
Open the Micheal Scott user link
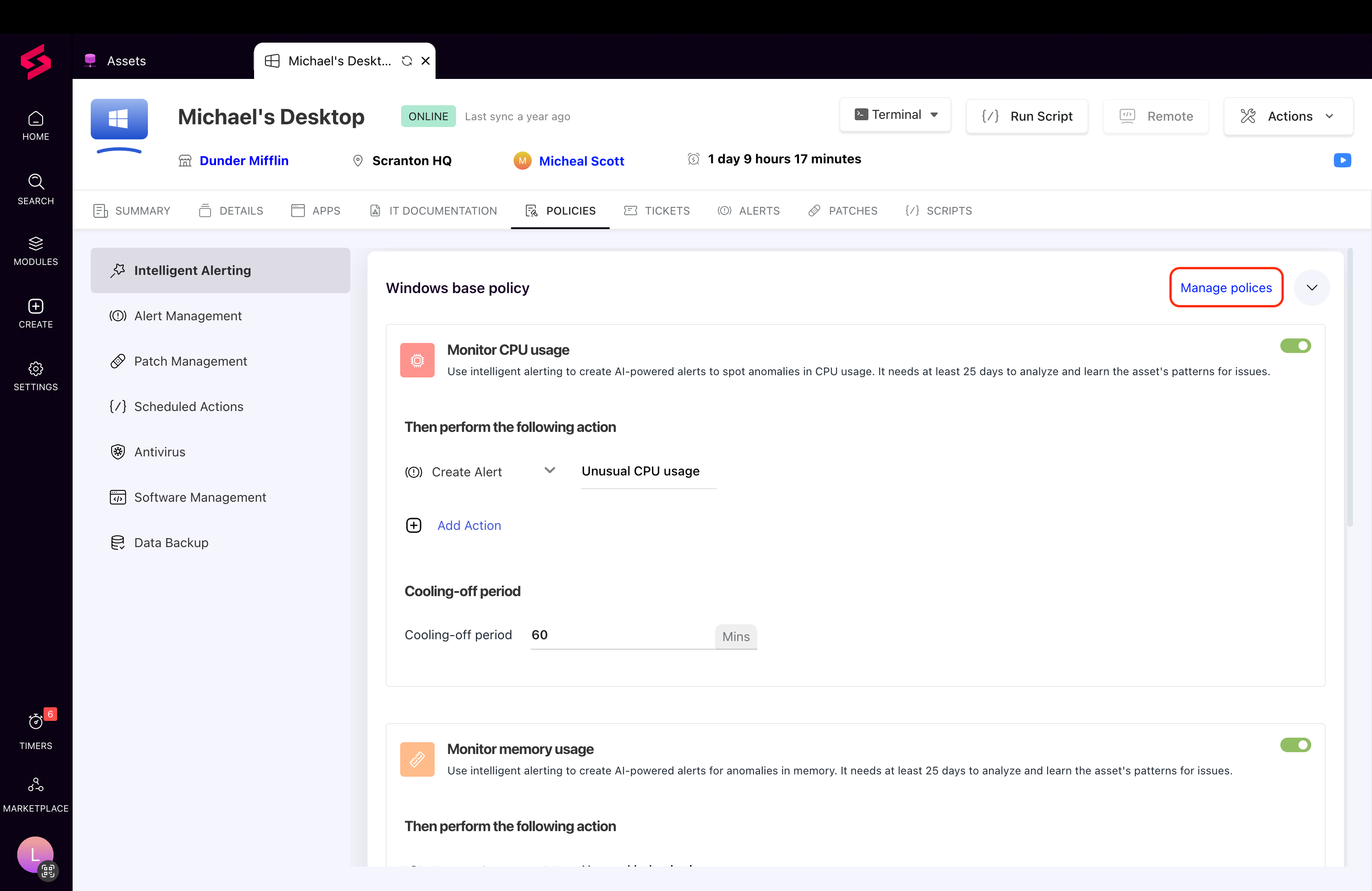coord(581,162)
